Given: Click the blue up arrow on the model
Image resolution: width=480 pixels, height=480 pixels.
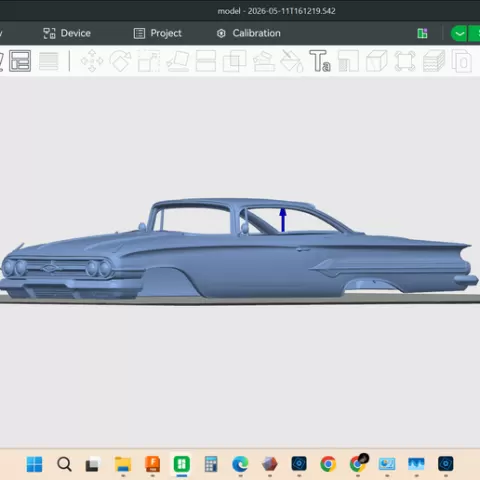Looking at the screenshot, I should pos(283,220).
